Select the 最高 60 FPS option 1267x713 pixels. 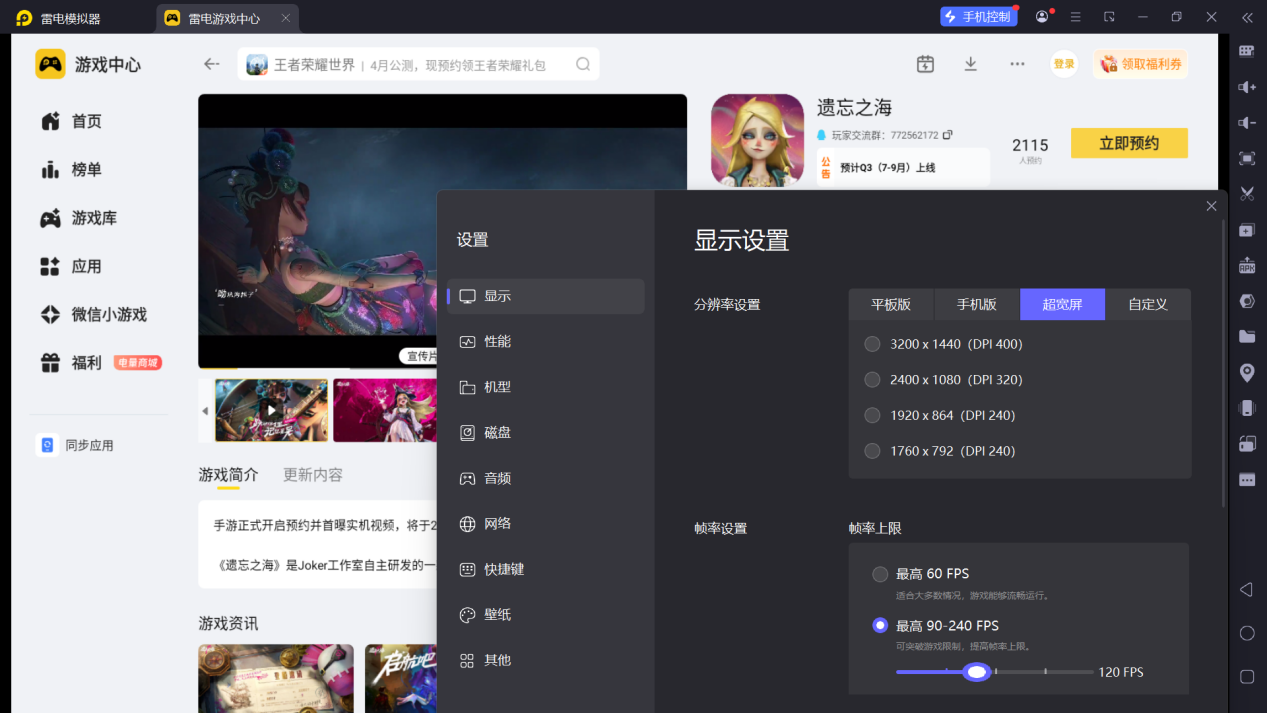[880, 574]
